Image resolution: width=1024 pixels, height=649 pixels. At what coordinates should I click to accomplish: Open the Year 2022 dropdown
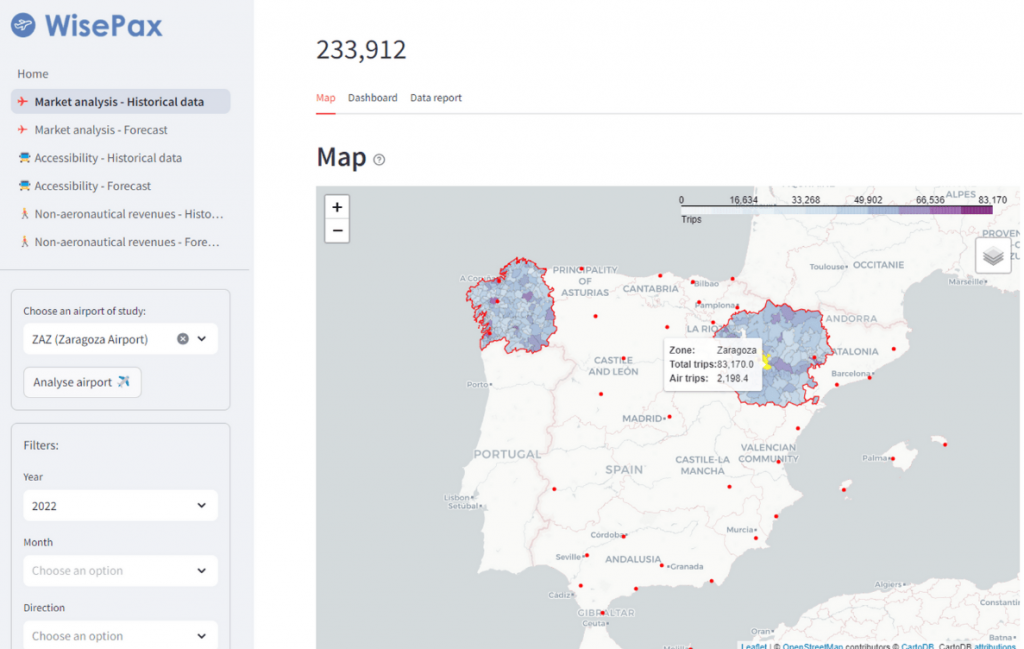pos(120,506)
